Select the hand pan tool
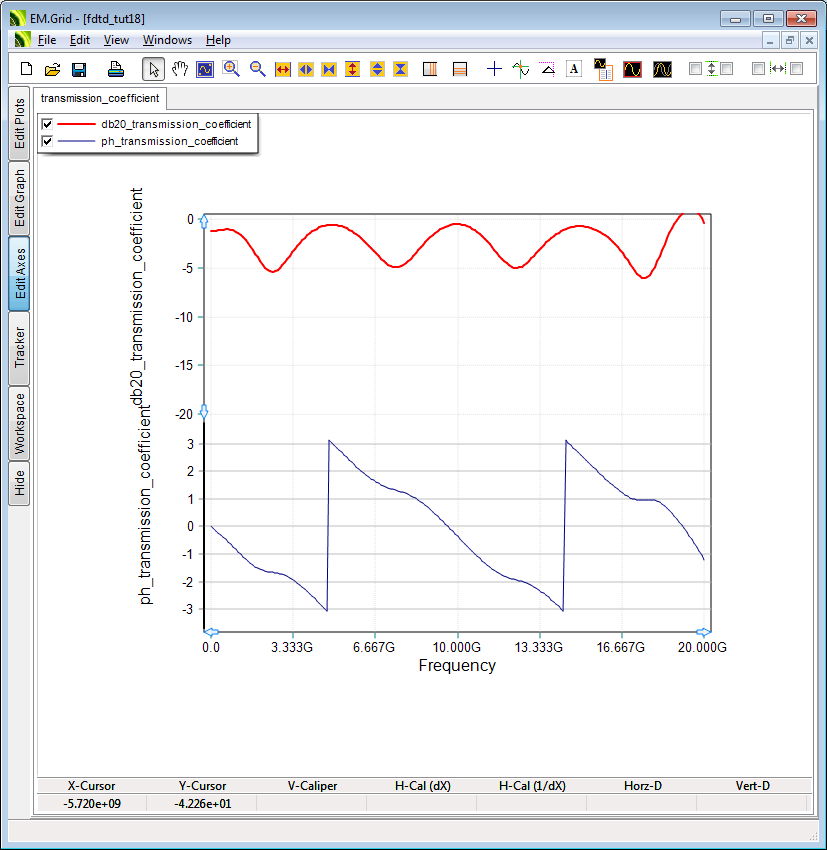 click(179, 69)
